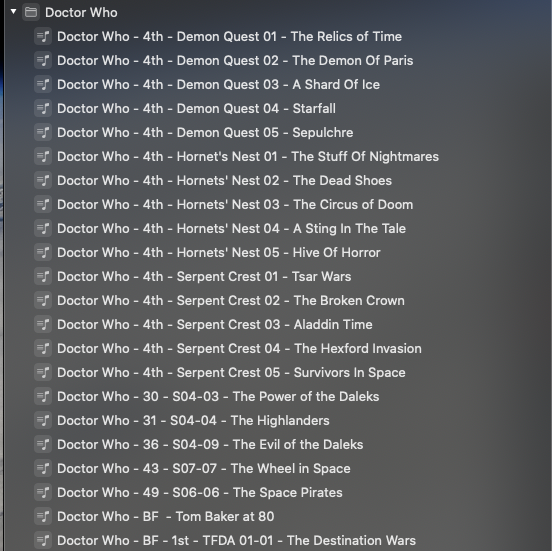Click playlist icon for The Evil of the Daleks
Screen dimensions: 552x551
pos(43,444)
